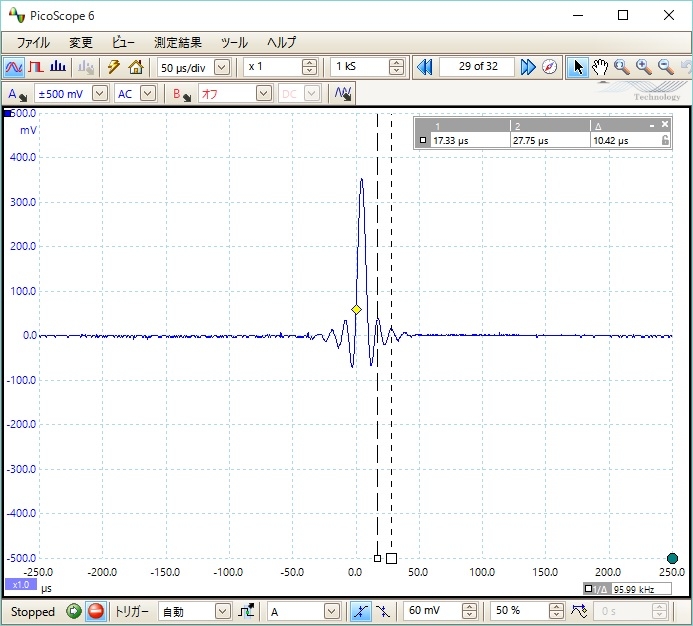Open Channel A options button
The height and width of the screenshot is (626, 693).
click(17, 93)
